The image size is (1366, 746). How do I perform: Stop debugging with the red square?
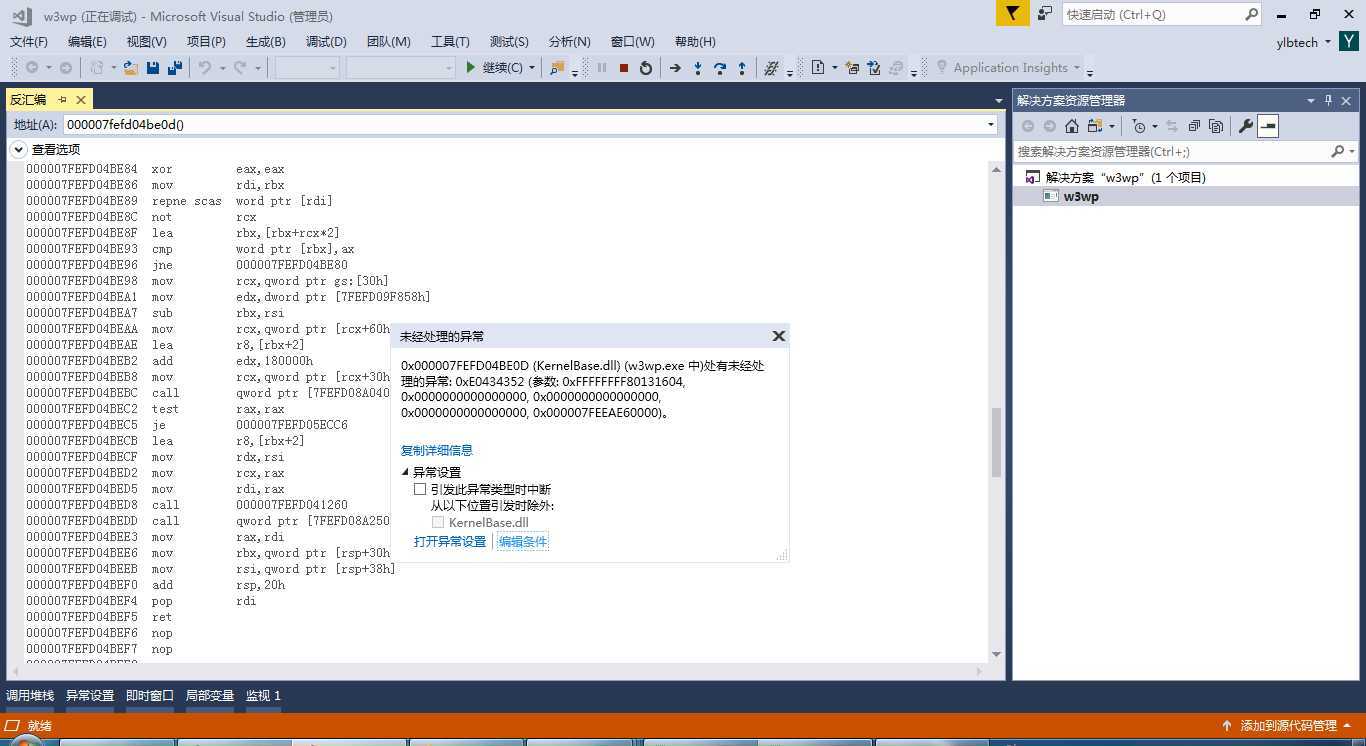point(624,68)
